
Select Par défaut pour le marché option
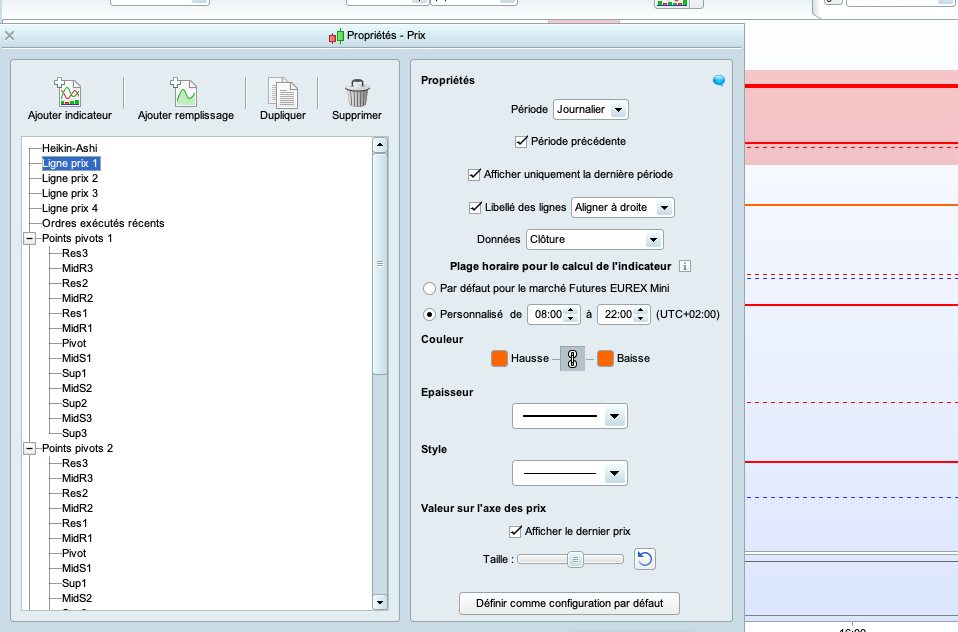pos(430,288)
